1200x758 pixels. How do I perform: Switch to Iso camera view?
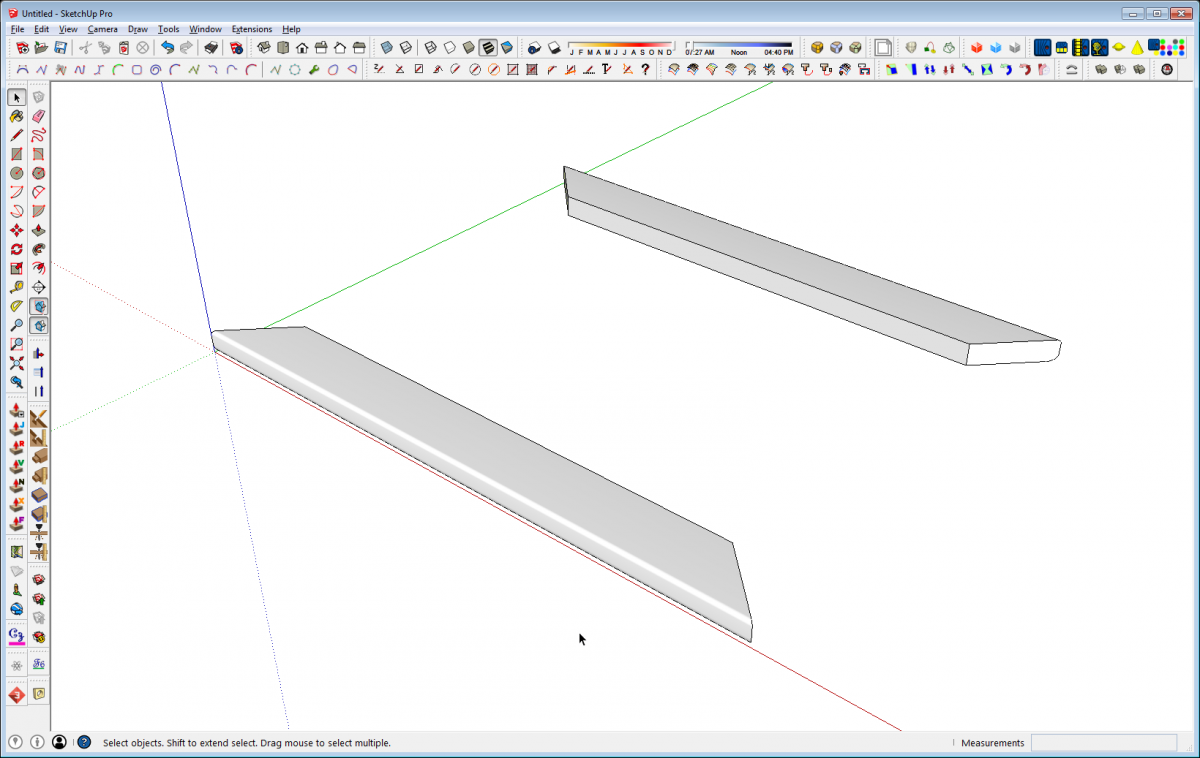tap(264, 47)
